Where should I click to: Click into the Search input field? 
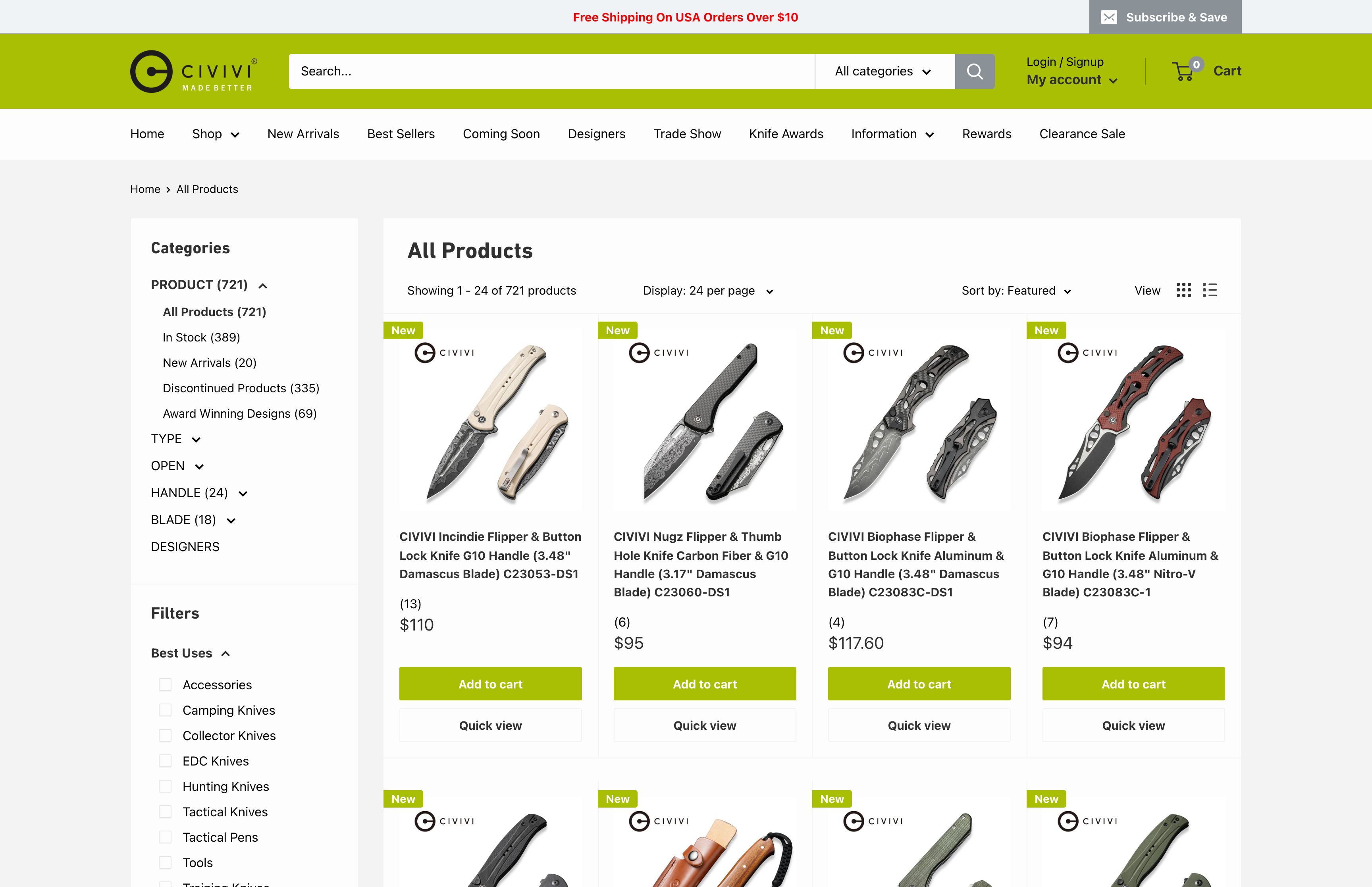pyautogui.click(x=551, y=71)
